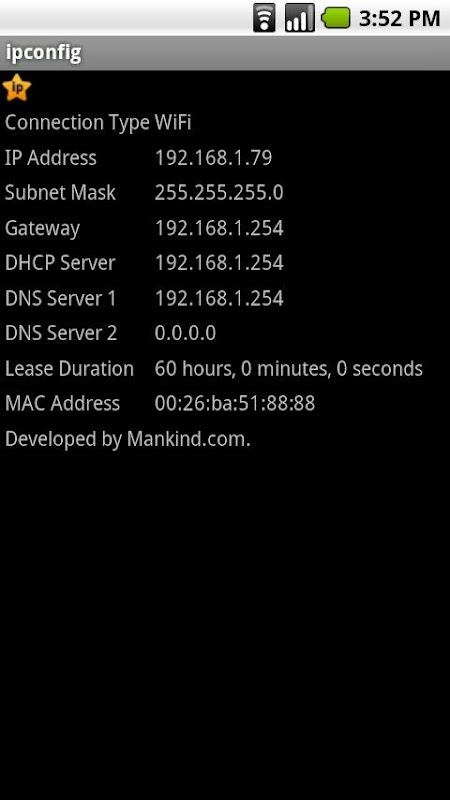Image resolution: width=450 pixels, height=800 pixels.
Task: Tap the WiFi status bar icon
Action: tap(264, 18)
